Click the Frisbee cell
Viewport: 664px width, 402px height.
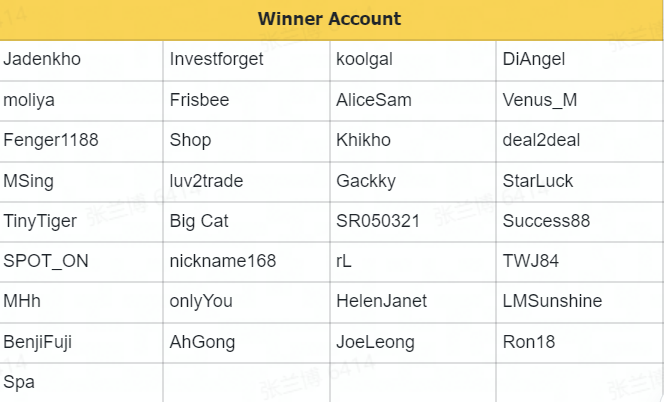199,100
